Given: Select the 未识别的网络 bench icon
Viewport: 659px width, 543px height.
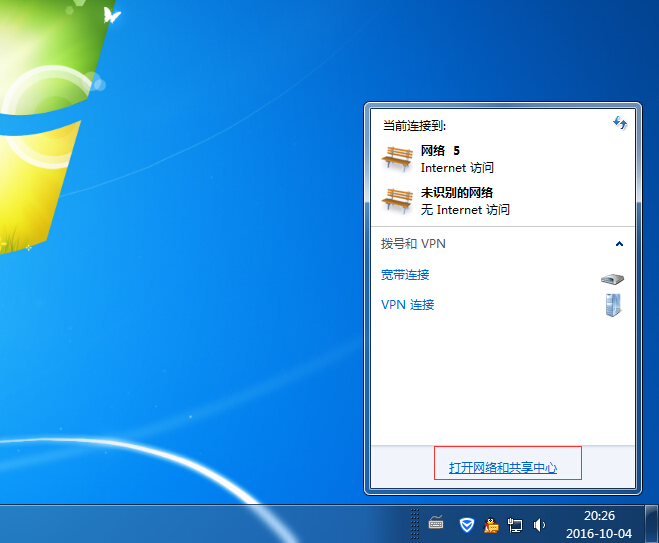Looking at the screenshot, I should click(397, 201).
